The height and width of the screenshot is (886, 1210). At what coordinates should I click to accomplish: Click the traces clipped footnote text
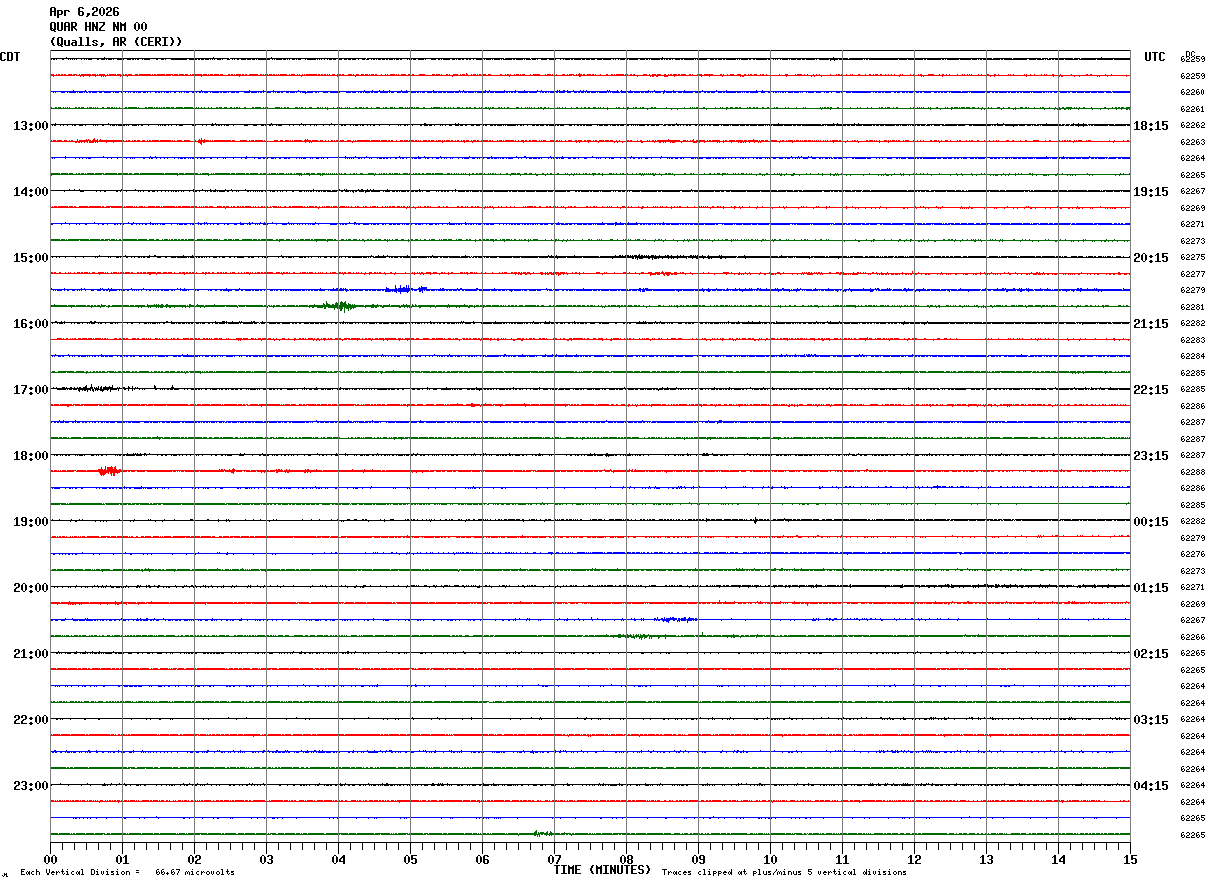(784, 872)
